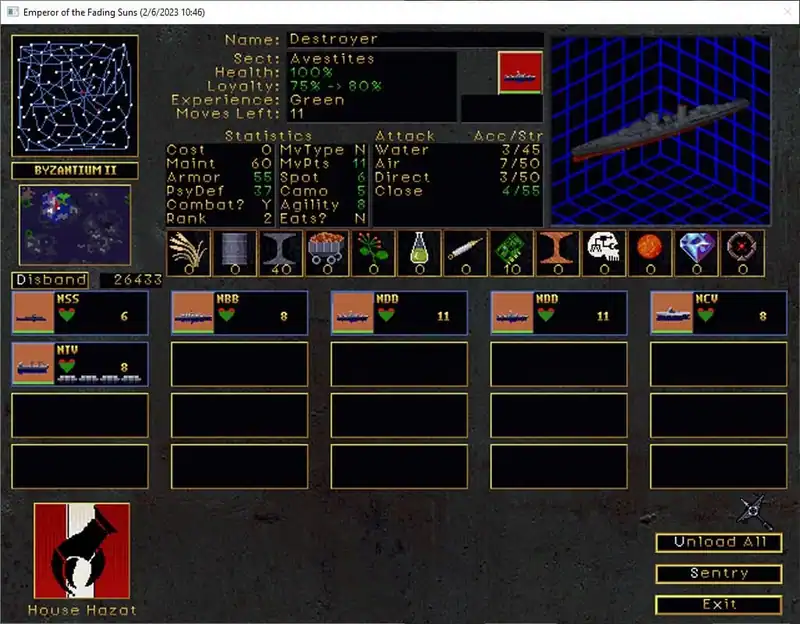Click the grain food resource icon
Screen dimensions: 800x624
pyautogui.click(x=188, y=253)
